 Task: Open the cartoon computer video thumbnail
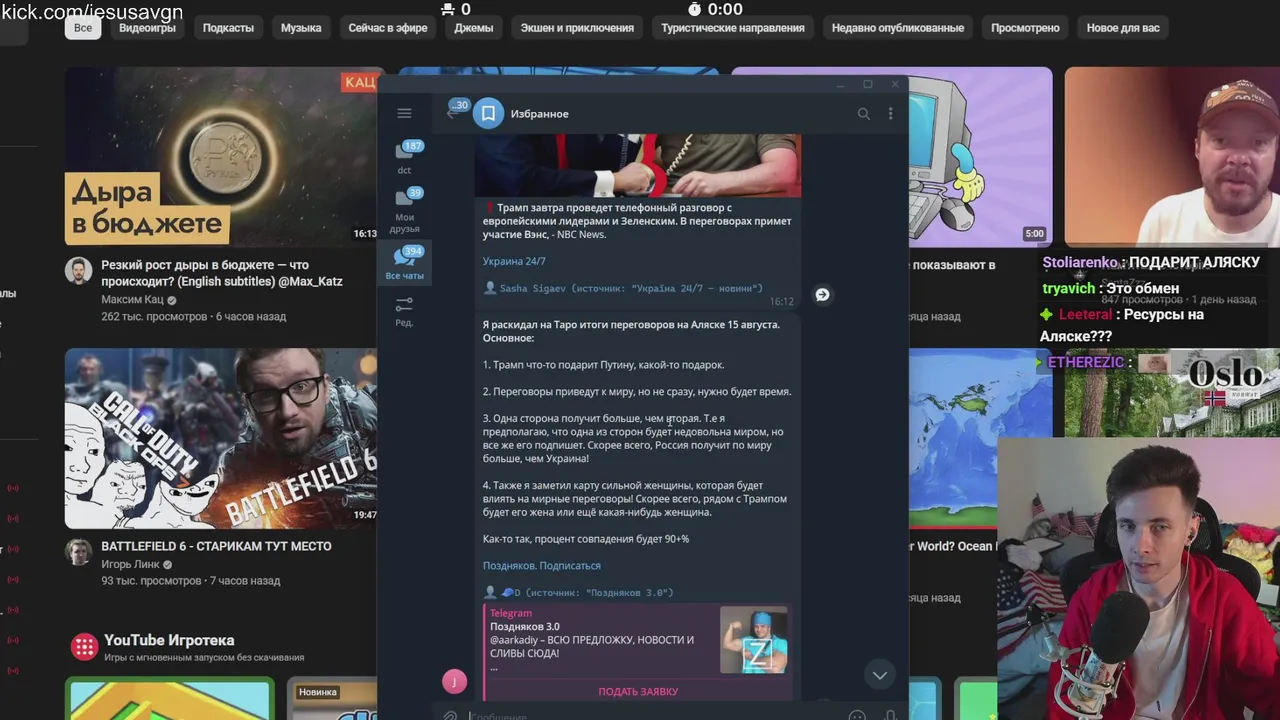click(980, 156)
